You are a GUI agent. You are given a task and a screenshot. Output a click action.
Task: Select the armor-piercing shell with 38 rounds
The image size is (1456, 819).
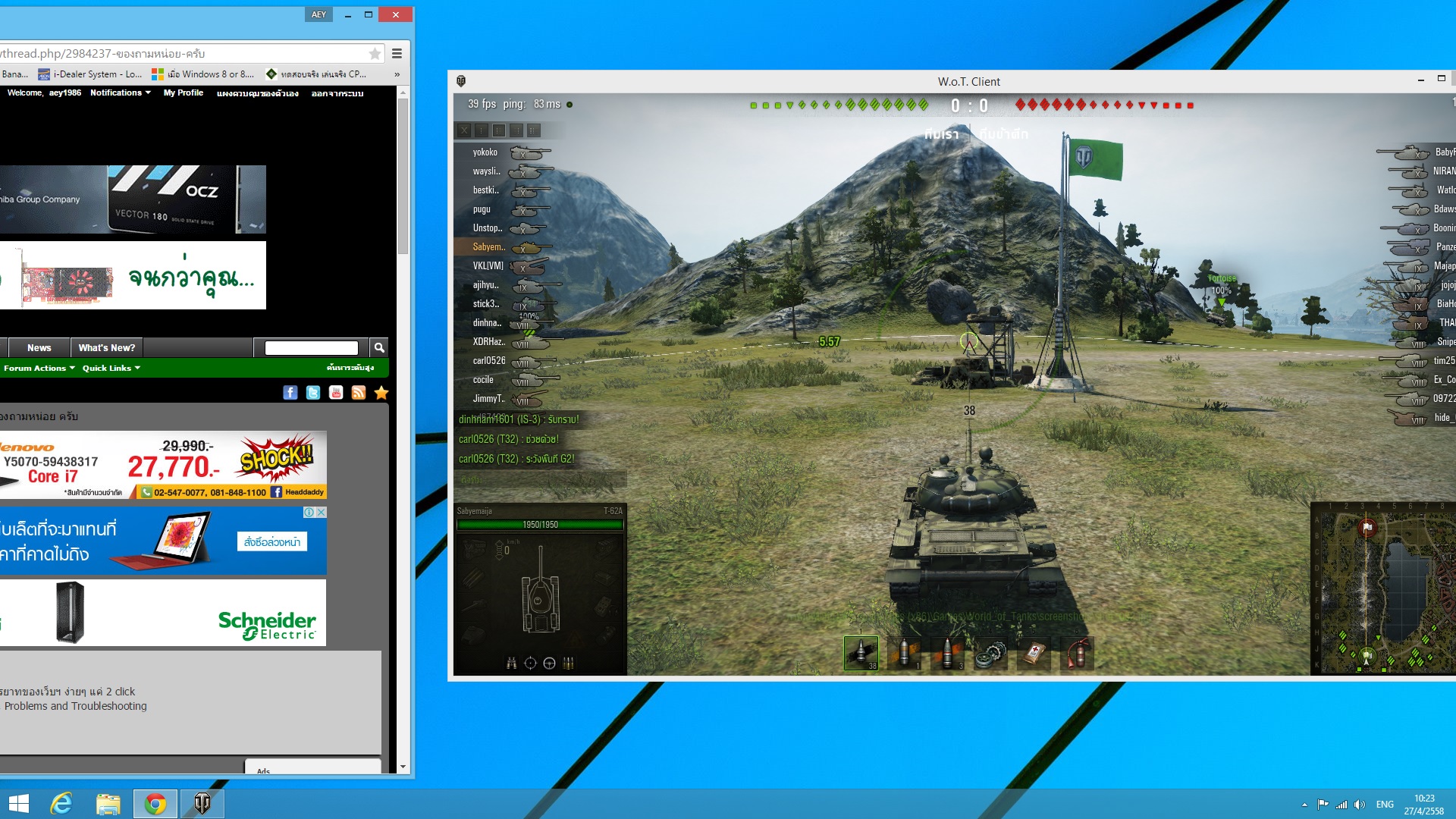tap(861, 653)
